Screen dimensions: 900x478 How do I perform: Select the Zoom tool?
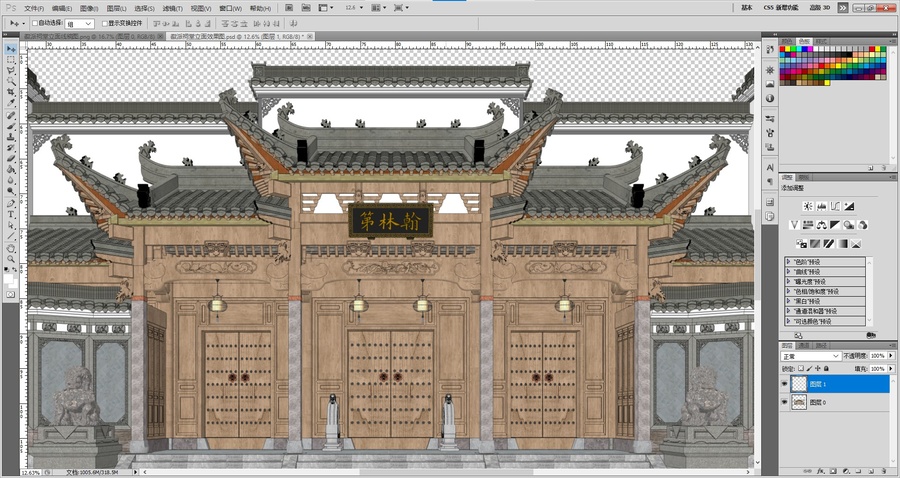click(x=11, y=259)
